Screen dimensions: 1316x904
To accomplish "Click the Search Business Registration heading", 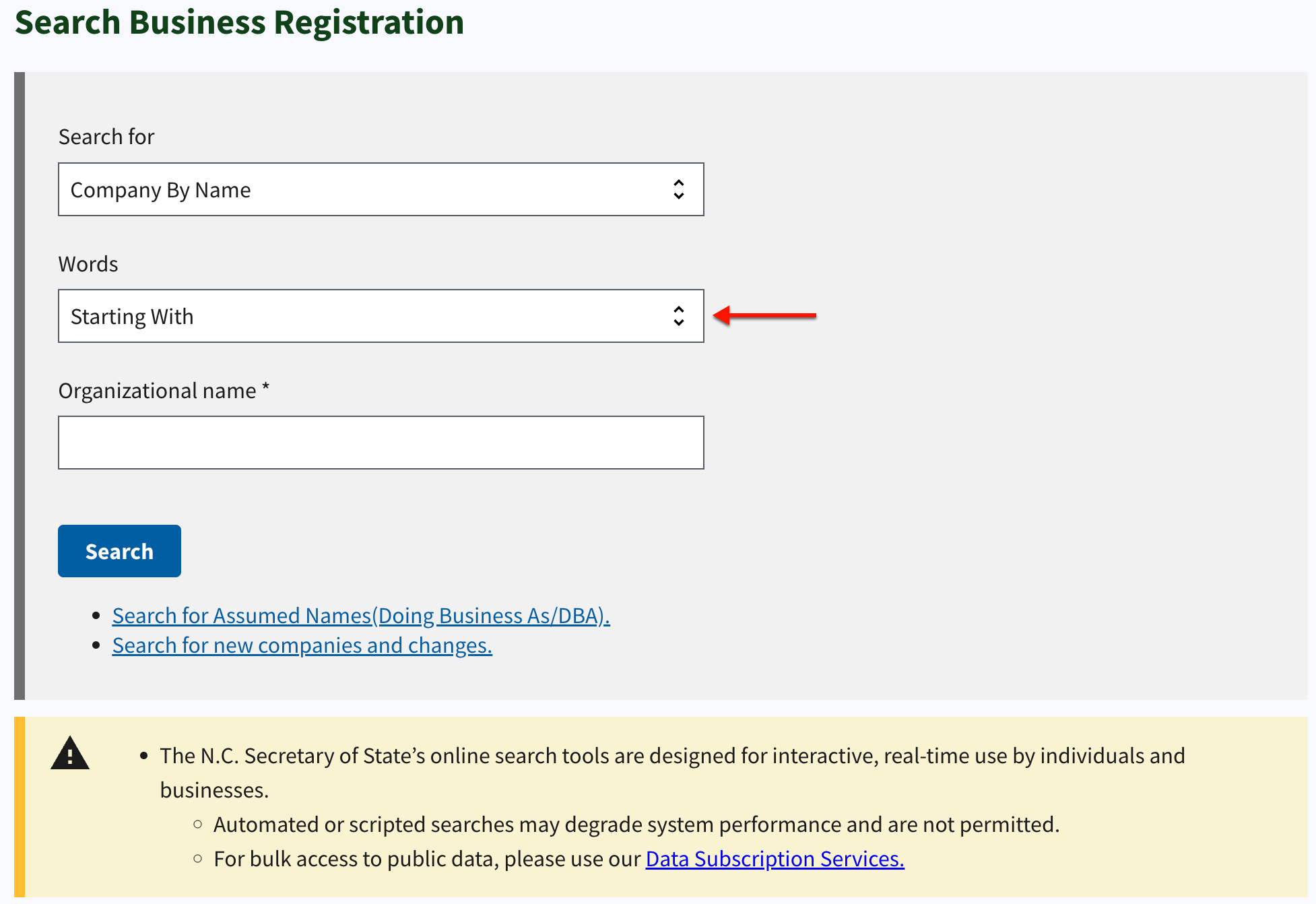I will pyautogui.click(x=240, y=22).
